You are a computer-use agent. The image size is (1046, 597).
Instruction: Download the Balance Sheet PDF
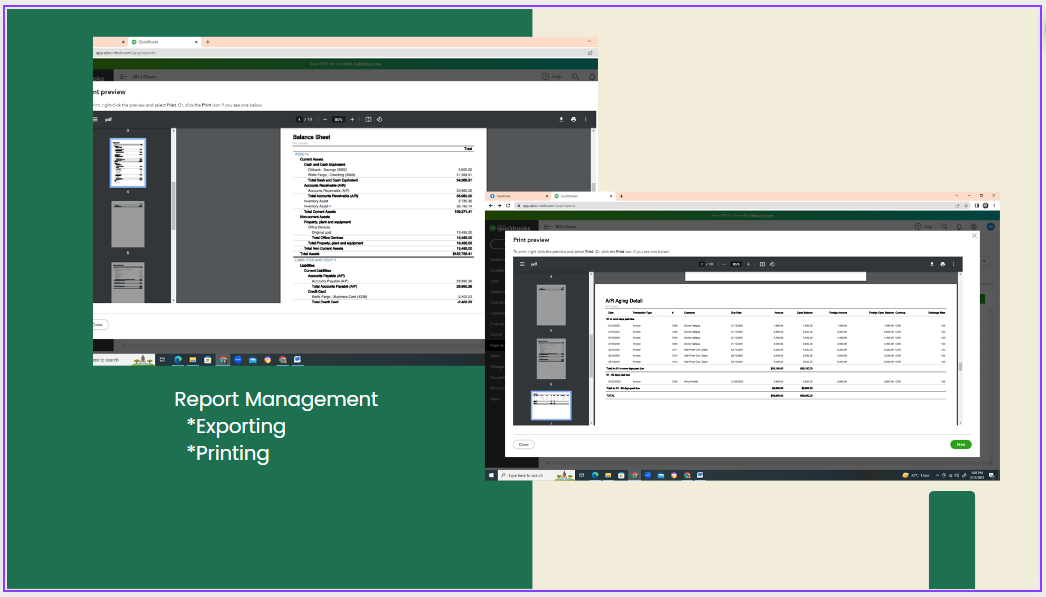[x=561, y=119]
